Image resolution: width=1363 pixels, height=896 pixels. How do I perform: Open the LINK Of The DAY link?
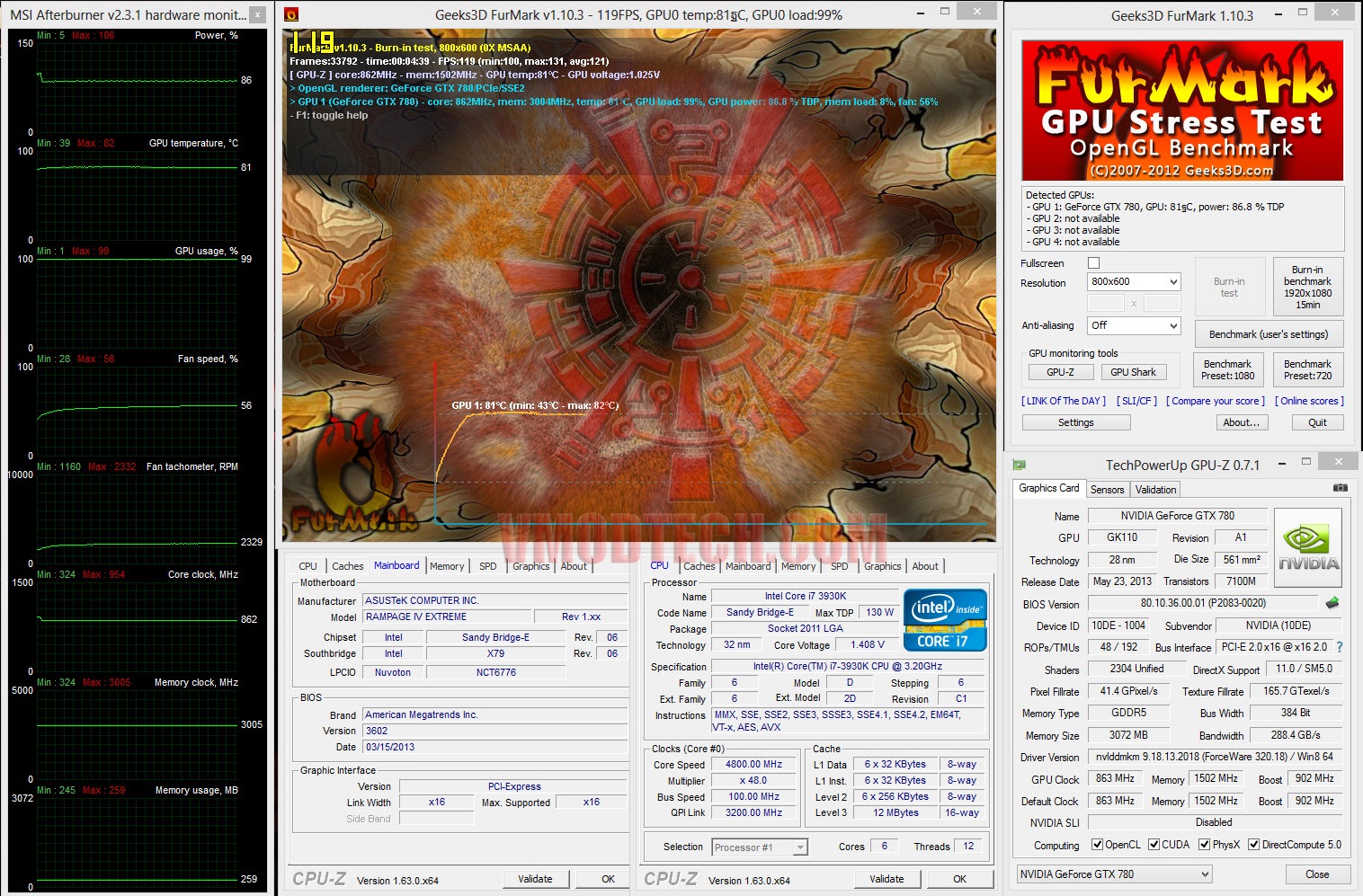[1062, 401]
